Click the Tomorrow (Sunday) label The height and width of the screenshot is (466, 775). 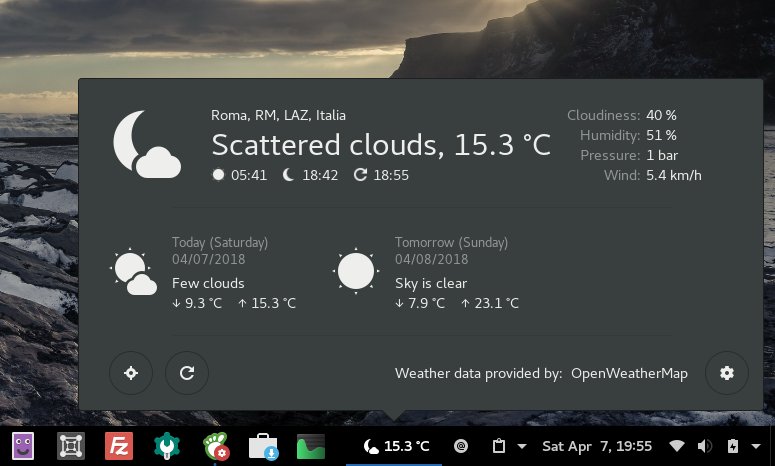tap(451, 243)
